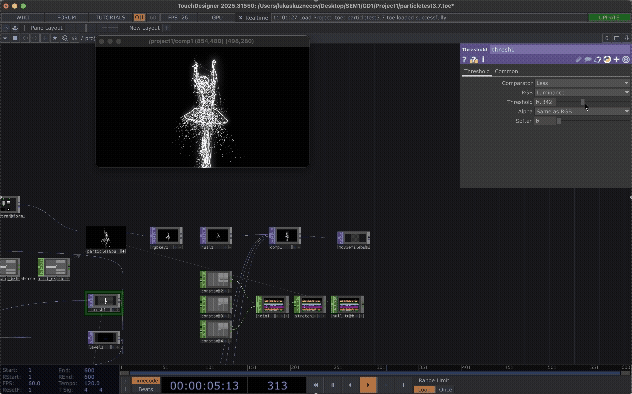Step forward one frame

[x=403, y=385]
